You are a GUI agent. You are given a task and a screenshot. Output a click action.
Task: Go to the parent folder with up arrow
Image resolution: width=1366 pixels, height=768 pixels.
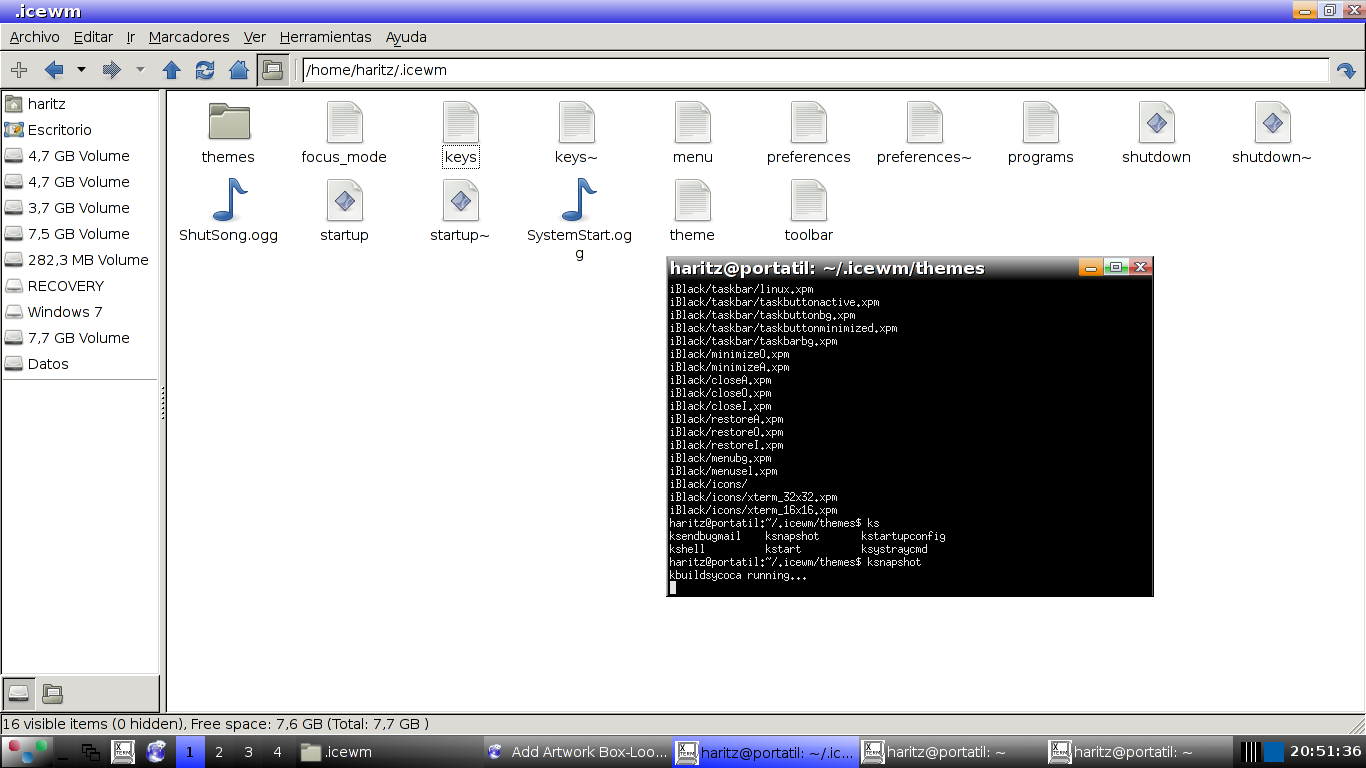[x=171, y=70]
